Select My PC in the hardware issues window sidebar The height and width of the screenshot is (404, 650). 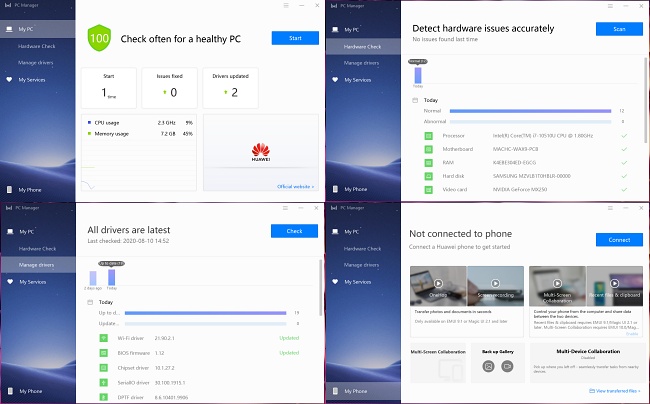point(352,30)
